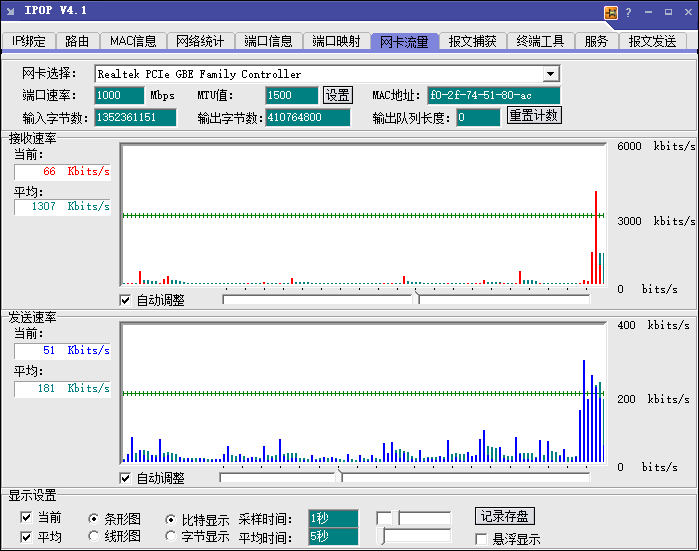Switch to the 路由 tab

pyautogui.click(x=77, y=41)
